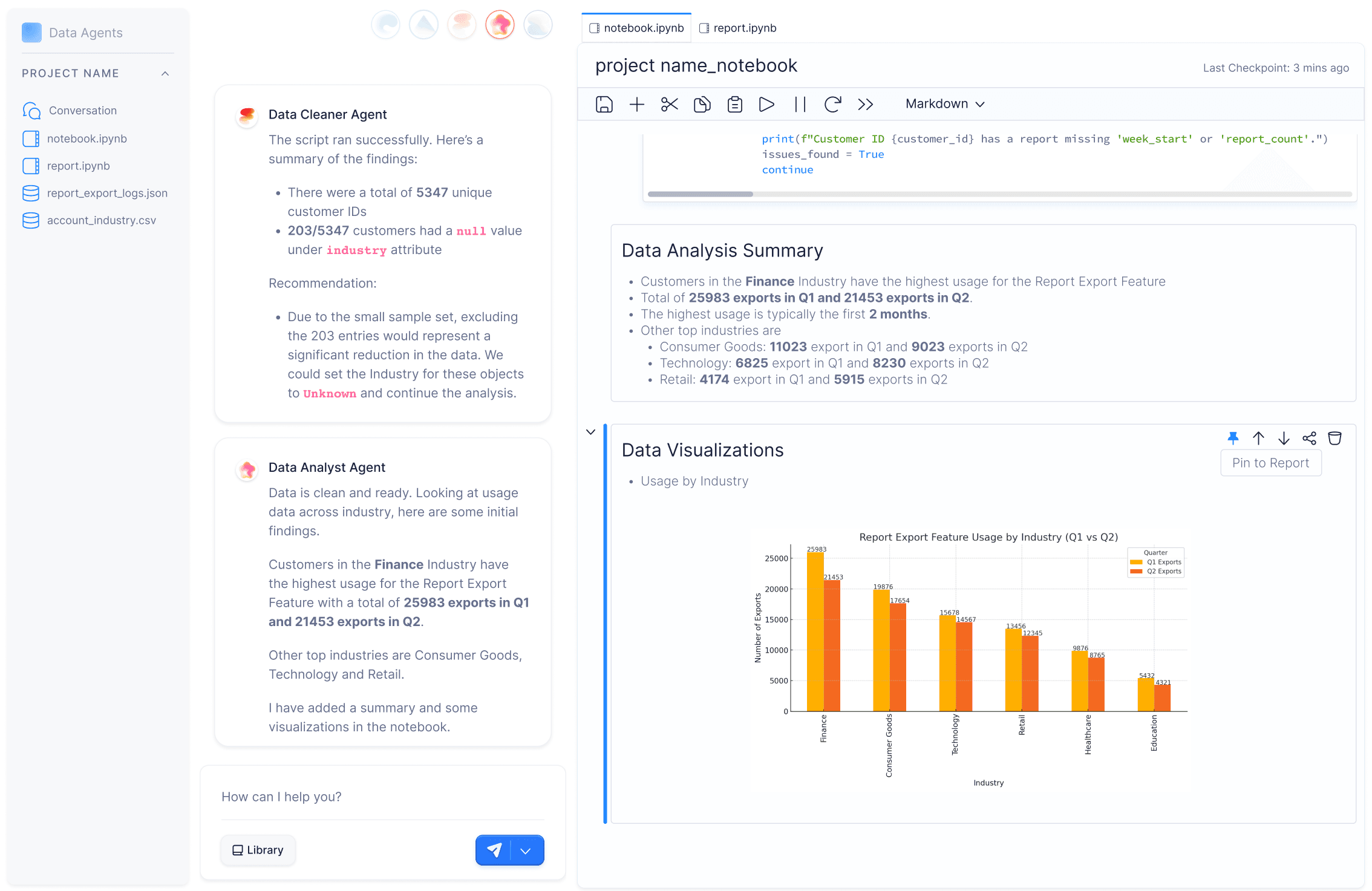Open account_industry.csv file

point(90,220)
